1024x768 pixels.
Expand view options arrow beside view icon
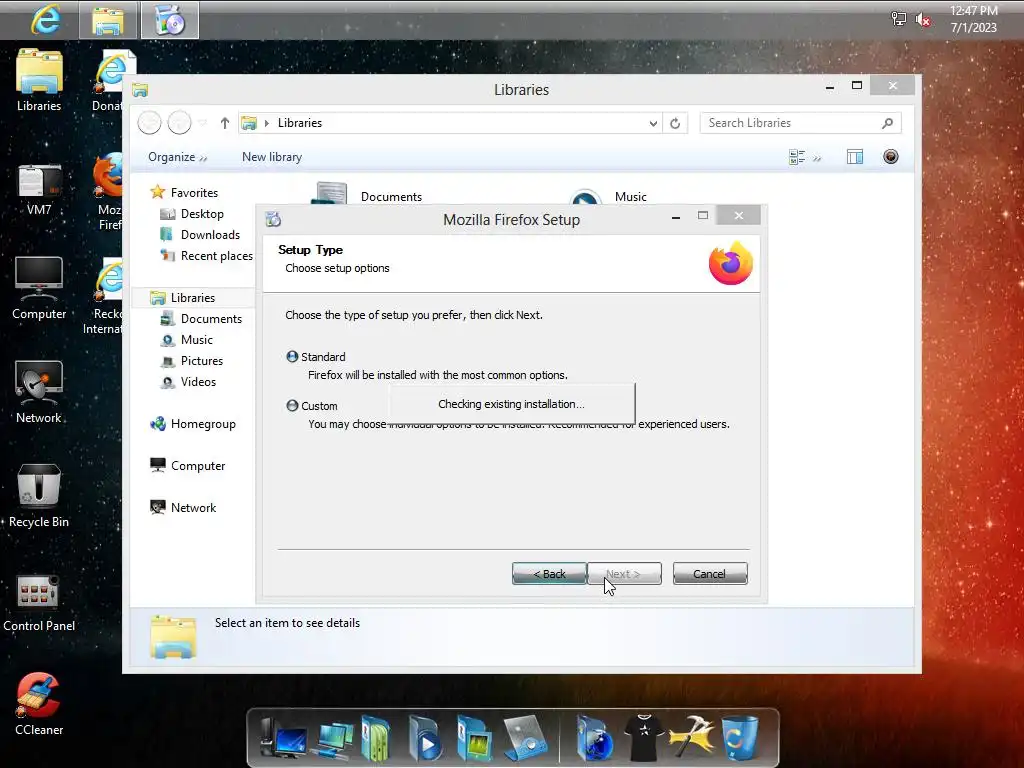817,157
